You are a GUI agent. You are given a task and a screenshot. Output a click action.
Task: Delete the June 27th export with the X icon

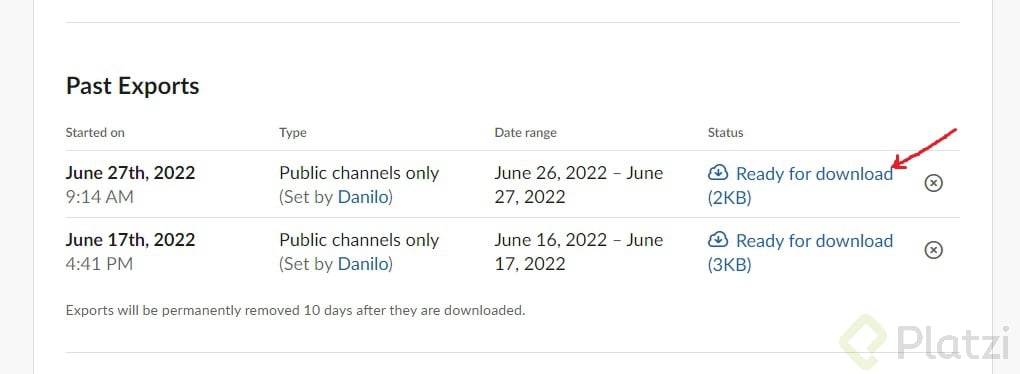coord(933,183)
